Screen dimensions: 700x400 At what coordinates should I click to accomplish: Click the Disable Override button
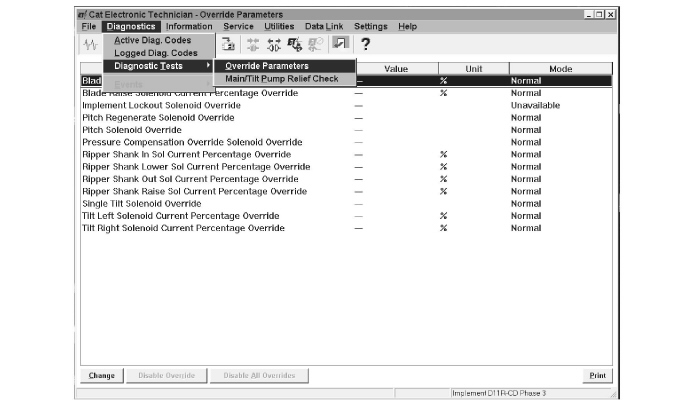click(167, 375)
